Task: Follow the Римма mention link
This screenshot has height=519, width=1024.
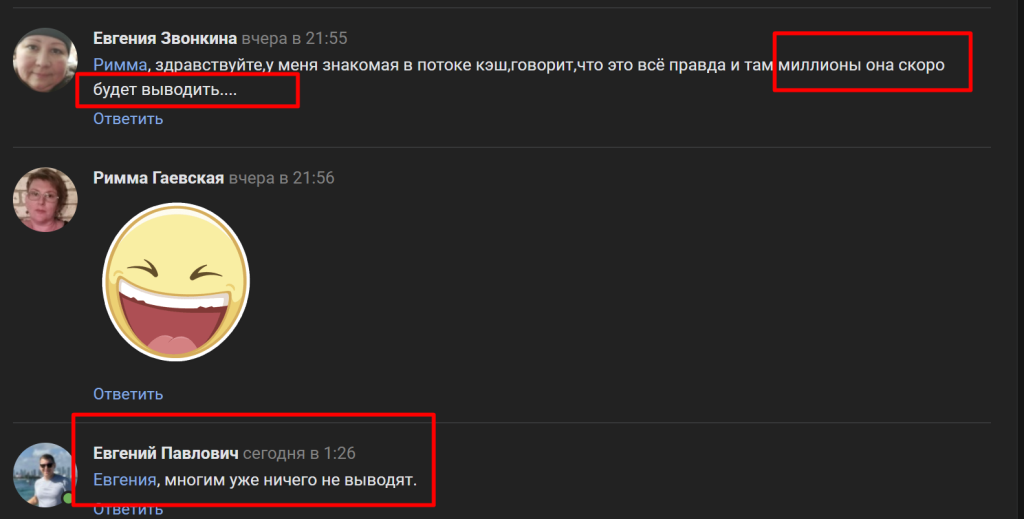Action: pyautogui.click(x=120, y=65)
